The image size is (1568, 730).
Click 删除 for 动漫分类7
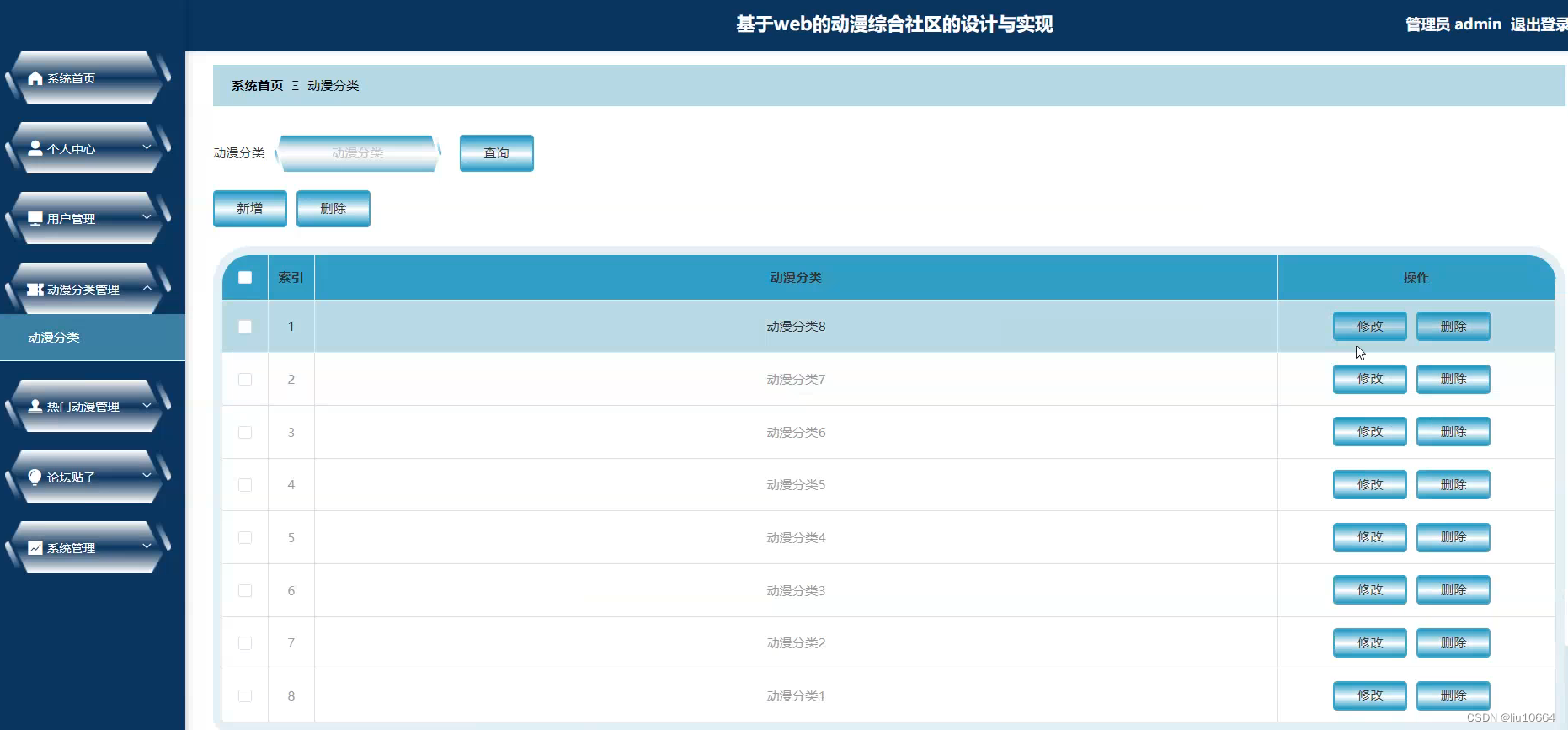[x=1453, y=379]
